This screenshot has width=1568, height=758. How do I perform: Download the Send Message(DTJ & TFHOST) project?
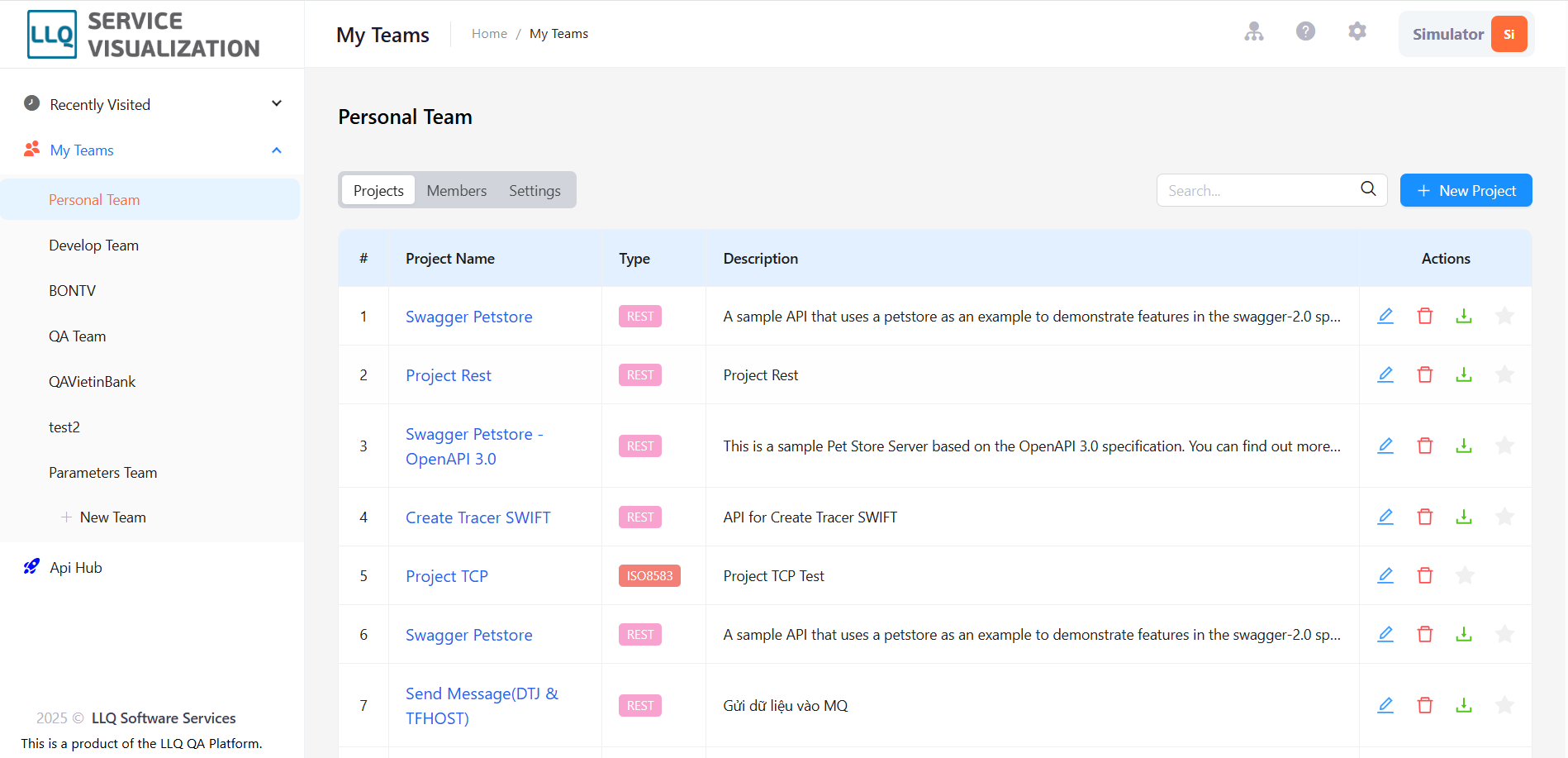point(1464,705)
